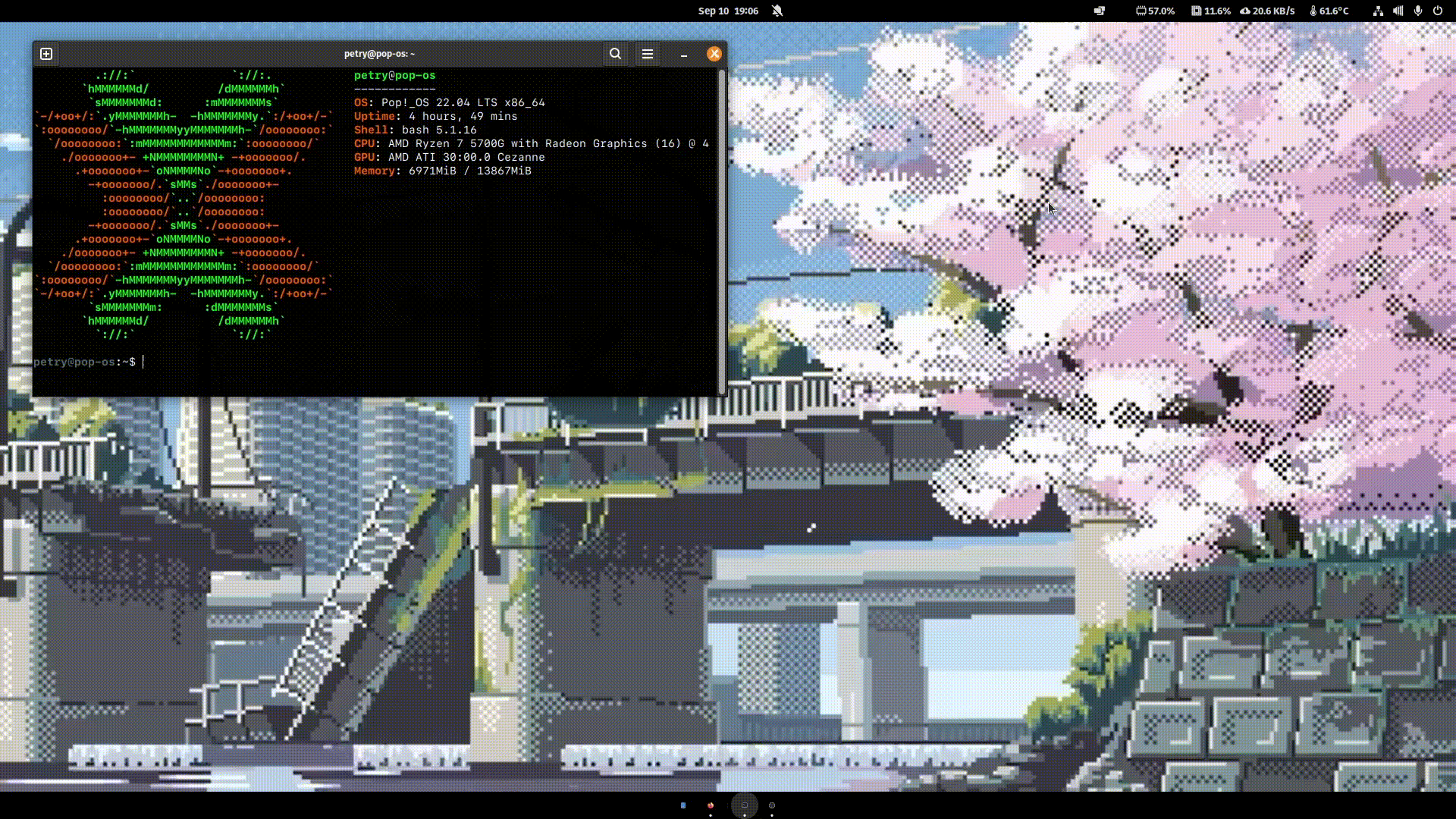Click the 'Uptime: 4 hours, 49 mins' line
This screenshot has width=1456, height=819.
[x=435, y=116]
